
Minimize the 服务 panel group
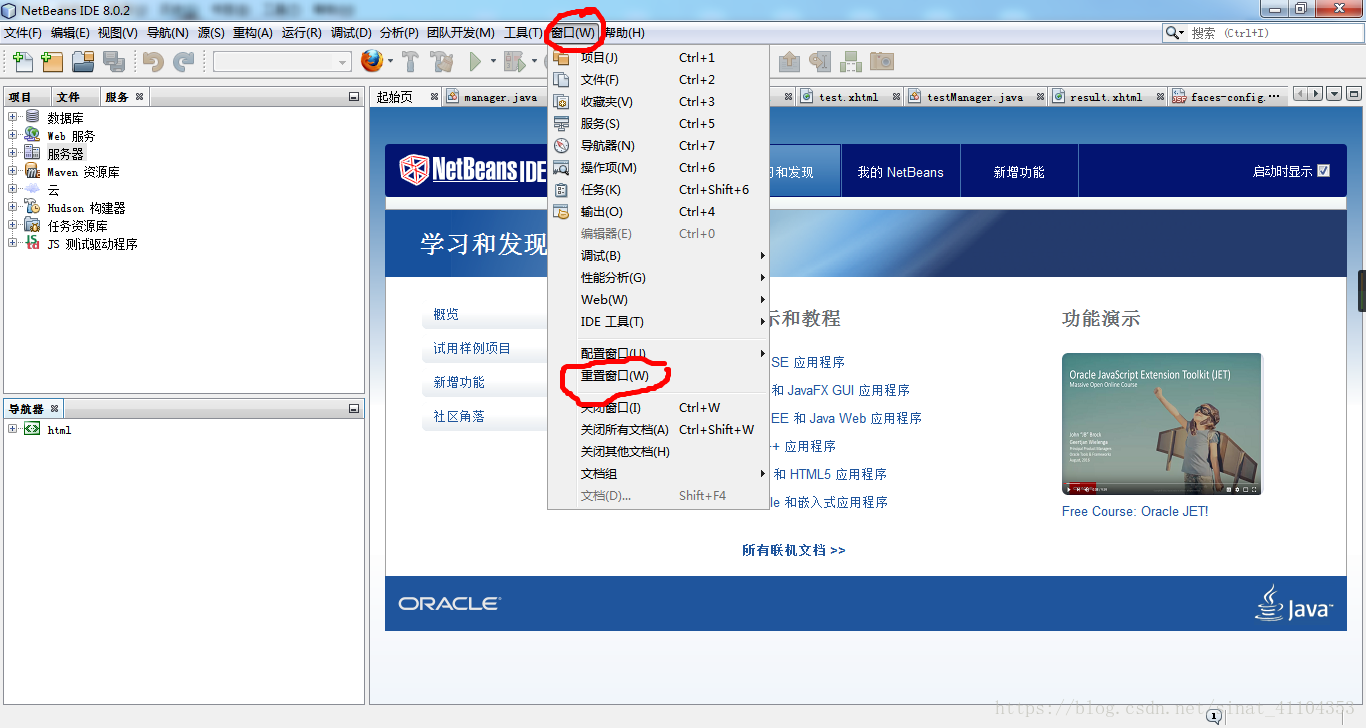click(354, 97)
